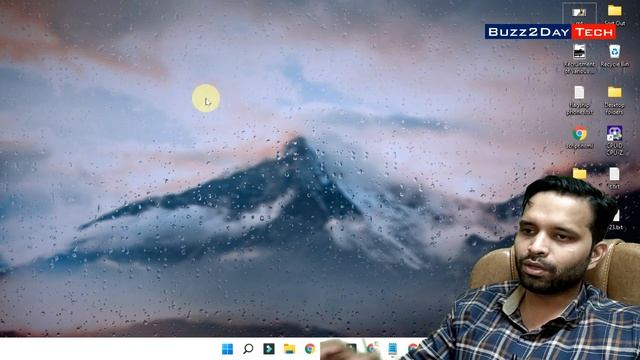Open Google Chrome beside File Explorer on the taskbar
The width and height of the screenshot is (640, 360).
(x=310, y=349)
